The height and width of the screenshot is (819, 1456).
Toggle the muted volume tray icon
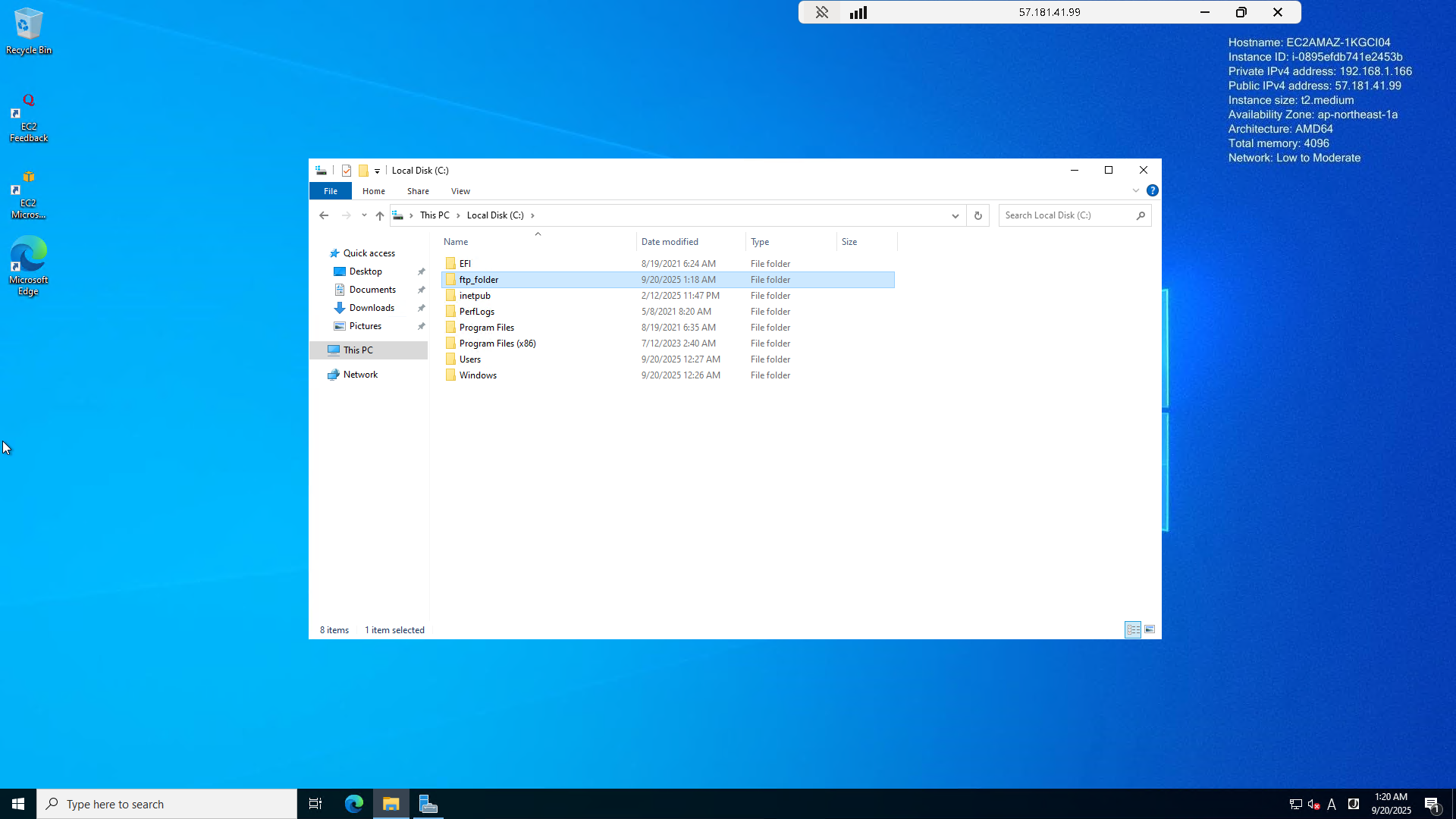point(1314,805)
